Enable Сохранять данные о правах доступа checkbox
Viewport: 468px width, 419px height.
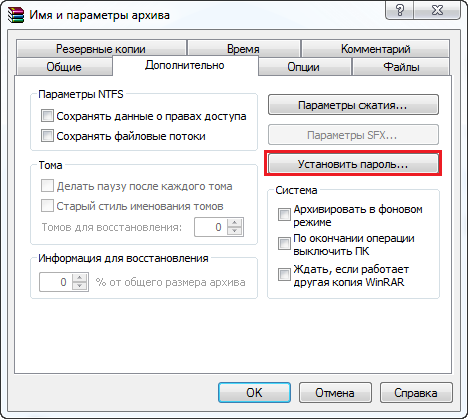47,116
